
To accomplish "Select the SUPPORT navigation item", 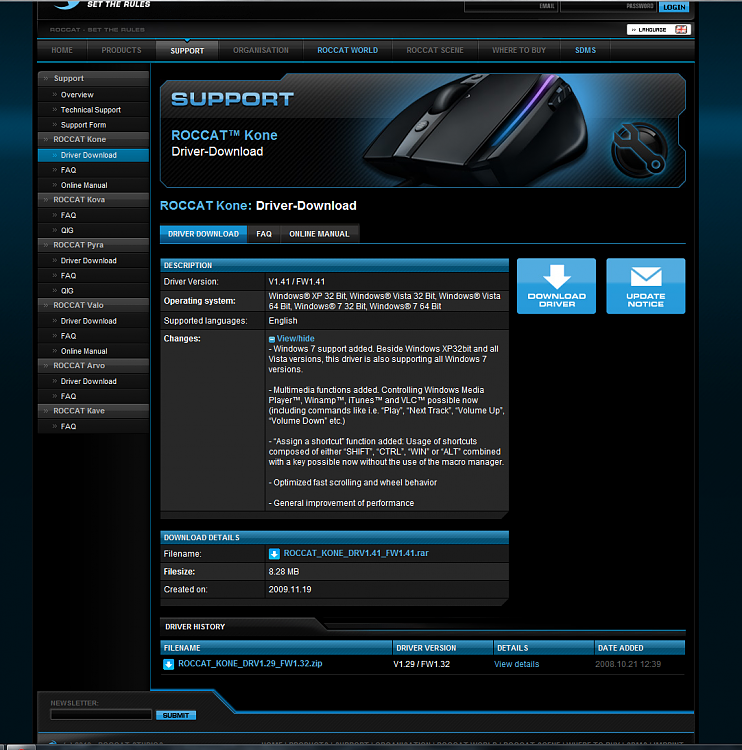I will coord(187,51).
